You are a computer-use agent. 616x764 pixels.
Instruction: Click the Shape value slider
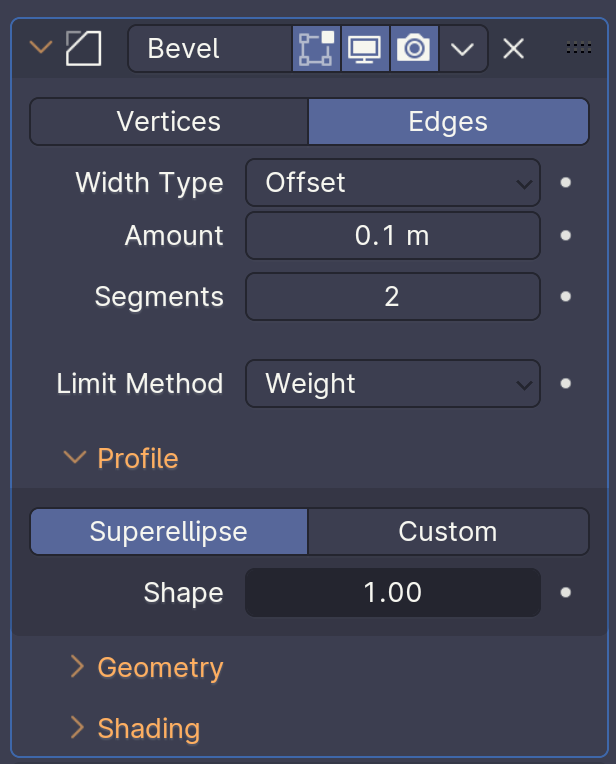click(x=393, y=592)
